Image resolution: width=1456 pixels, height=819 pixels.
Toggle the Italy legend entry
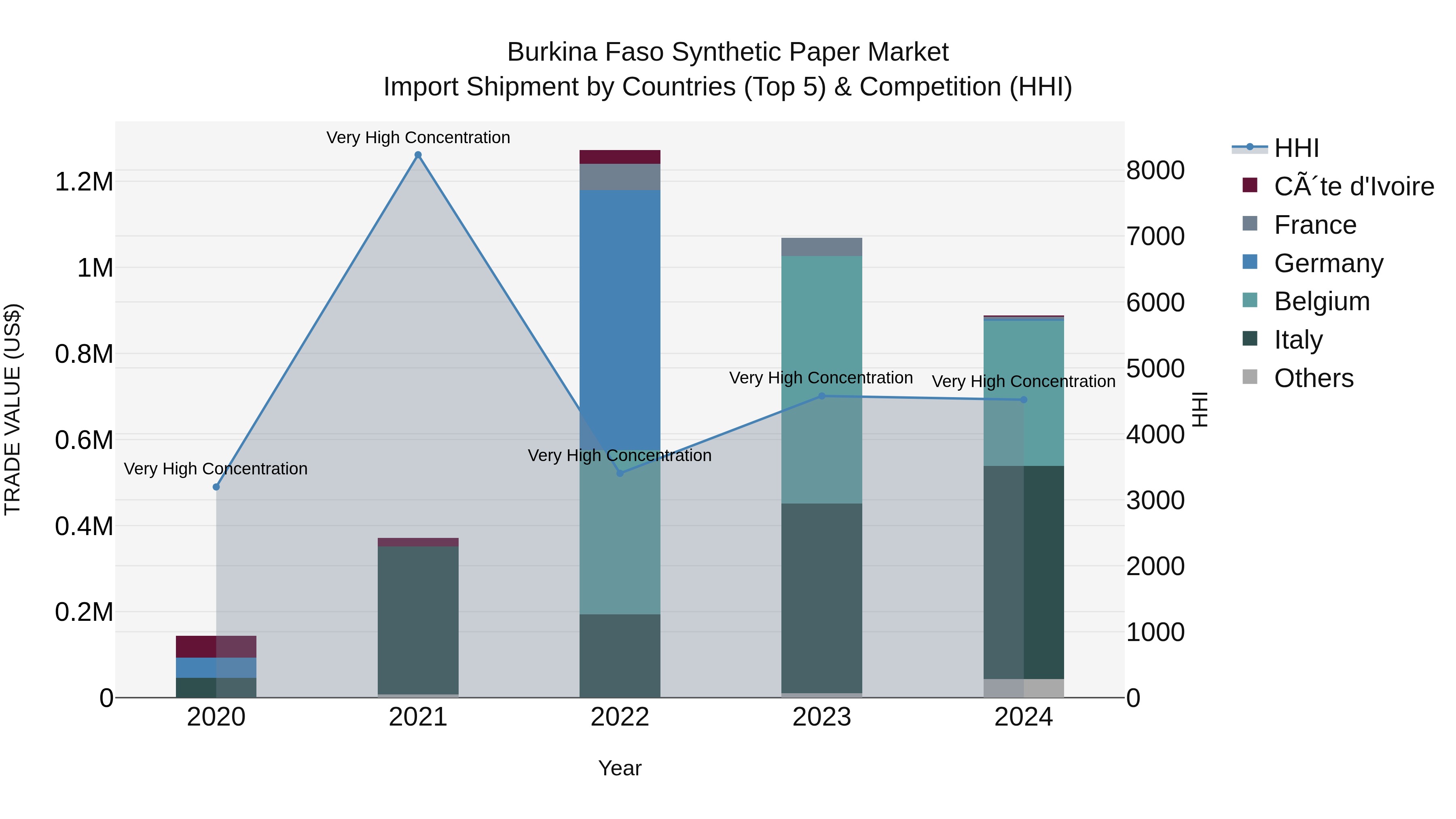tap(1282, 340)
